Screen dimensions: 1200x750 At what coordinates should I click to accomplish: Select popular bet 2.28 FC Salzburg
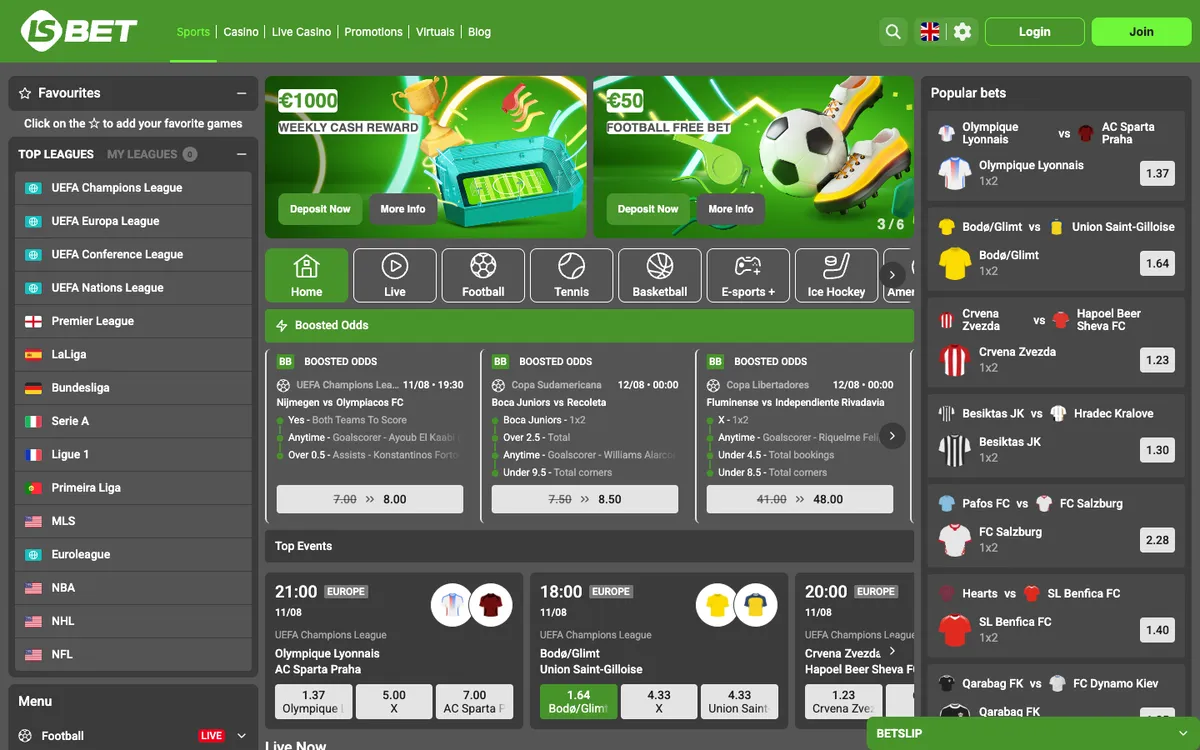[x=1158, y=540]
